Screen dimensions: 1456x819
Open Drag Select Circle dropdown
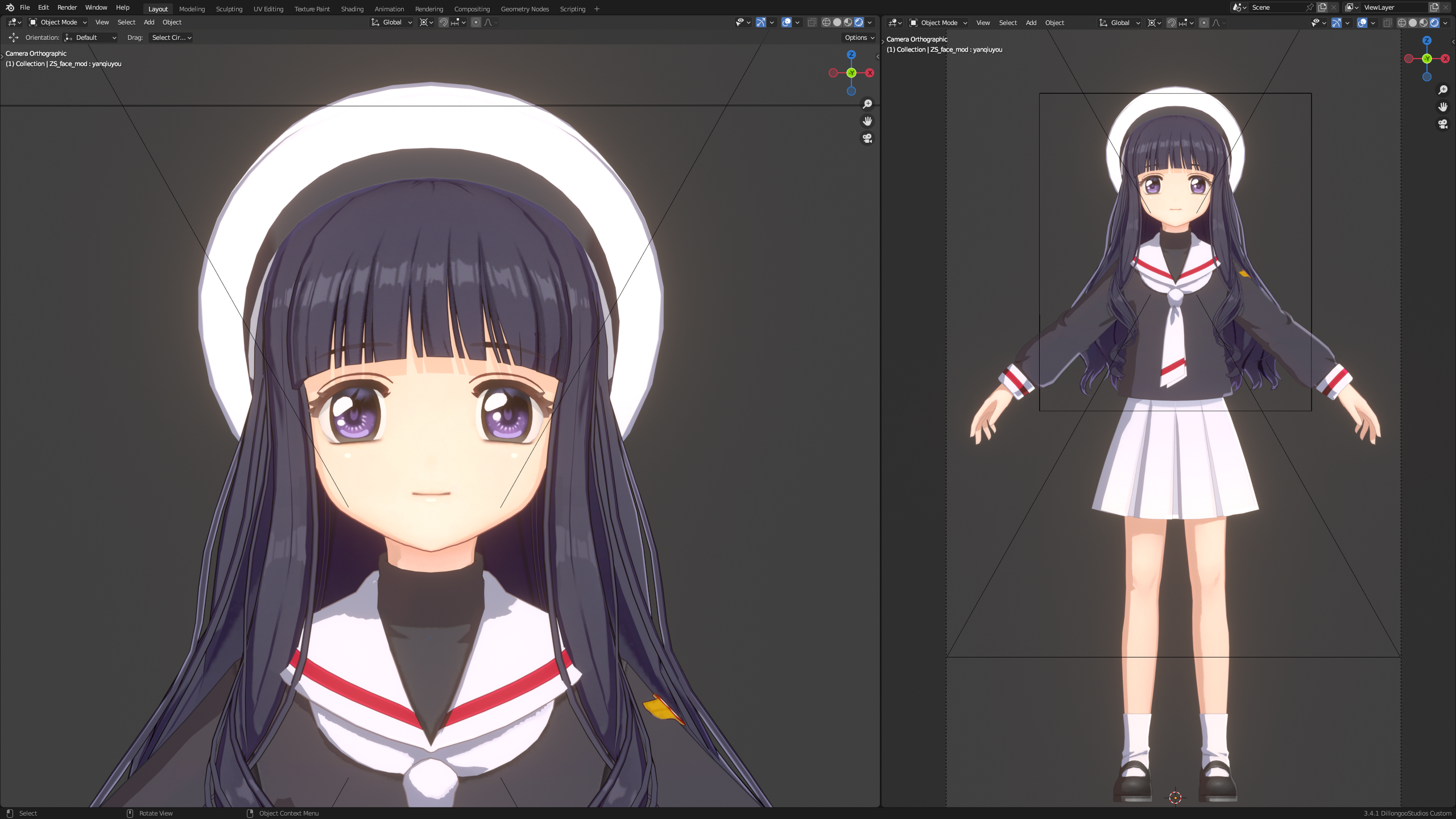click(171, 38)
